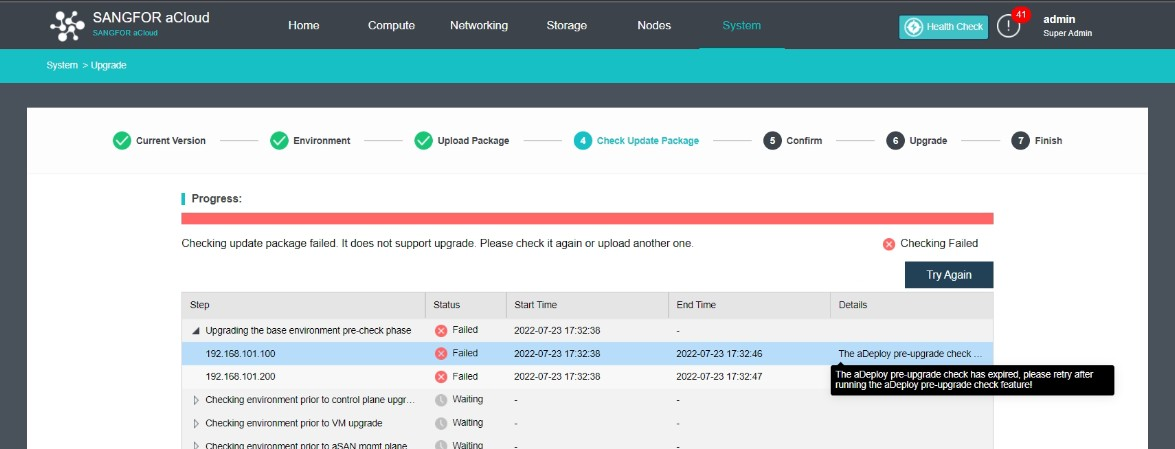
Task: Click Waiting clock icon for VM upgrade row
Action: coord(441,423)
